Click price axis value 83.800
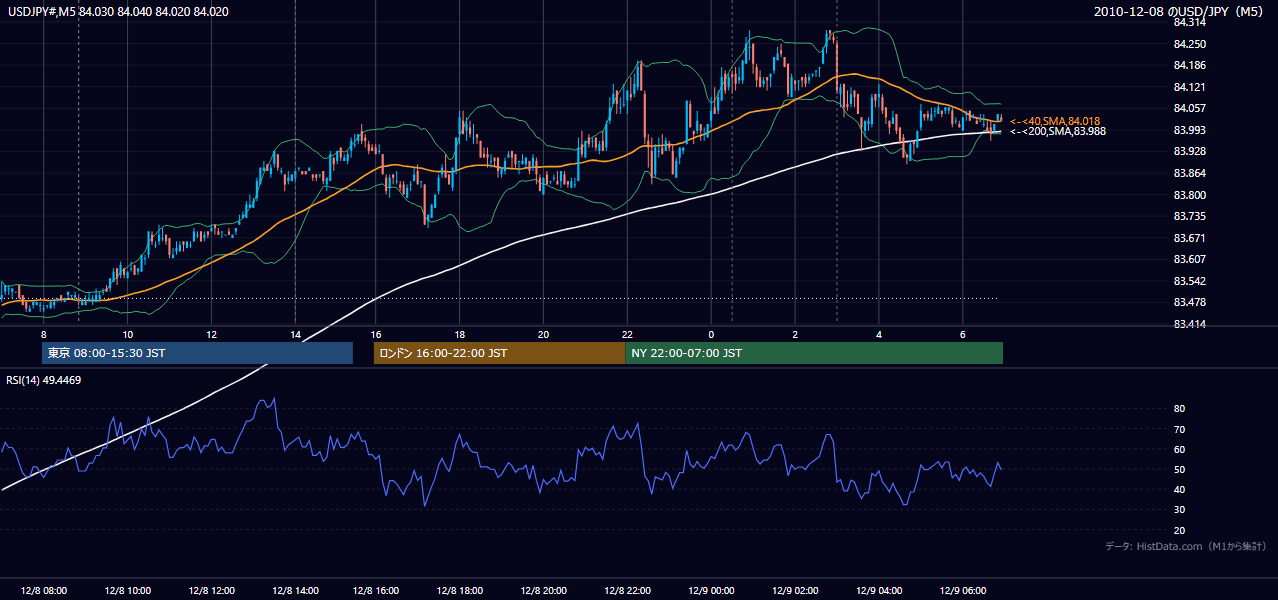 1189,195
